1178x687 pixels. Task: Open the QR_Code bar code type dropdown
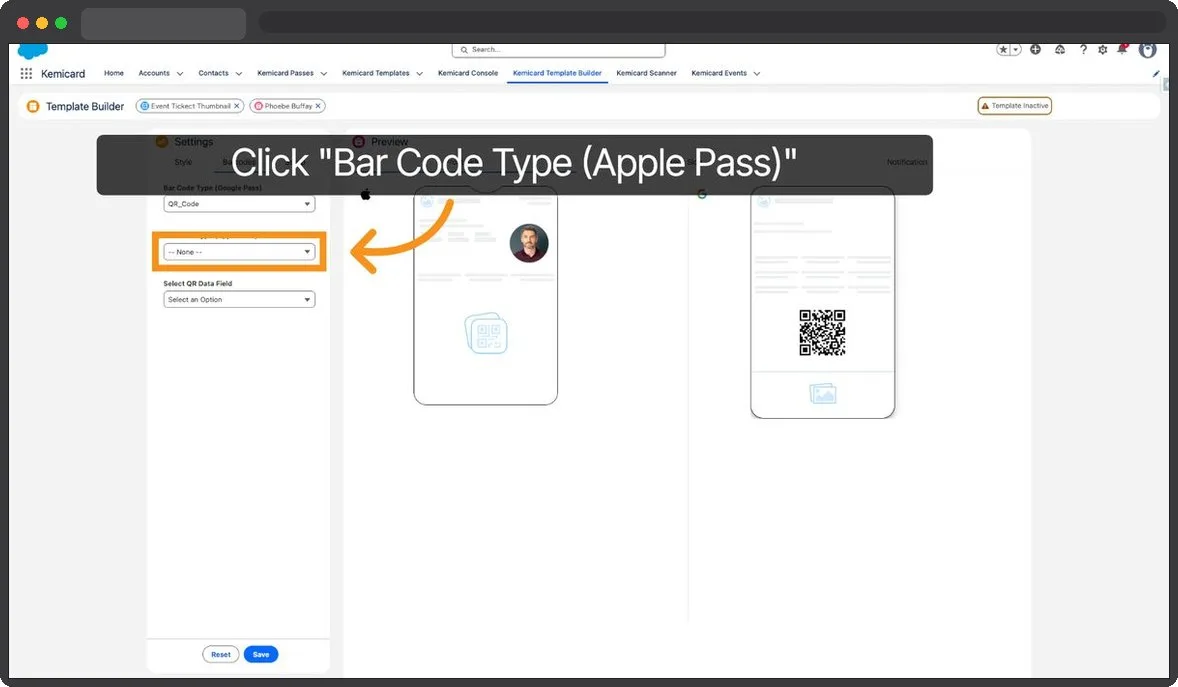click(239, 204)
